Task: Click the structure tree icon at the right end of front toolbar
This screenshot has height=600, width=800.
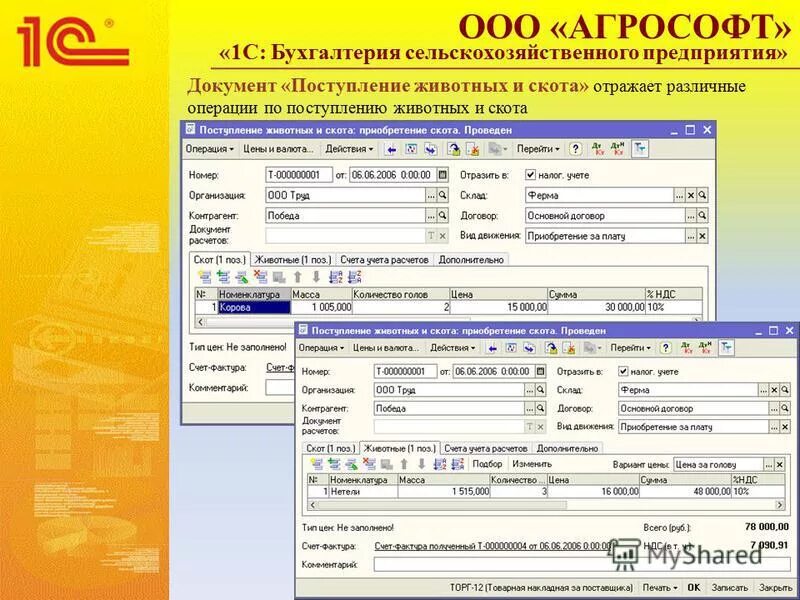Action: point(726,348)
